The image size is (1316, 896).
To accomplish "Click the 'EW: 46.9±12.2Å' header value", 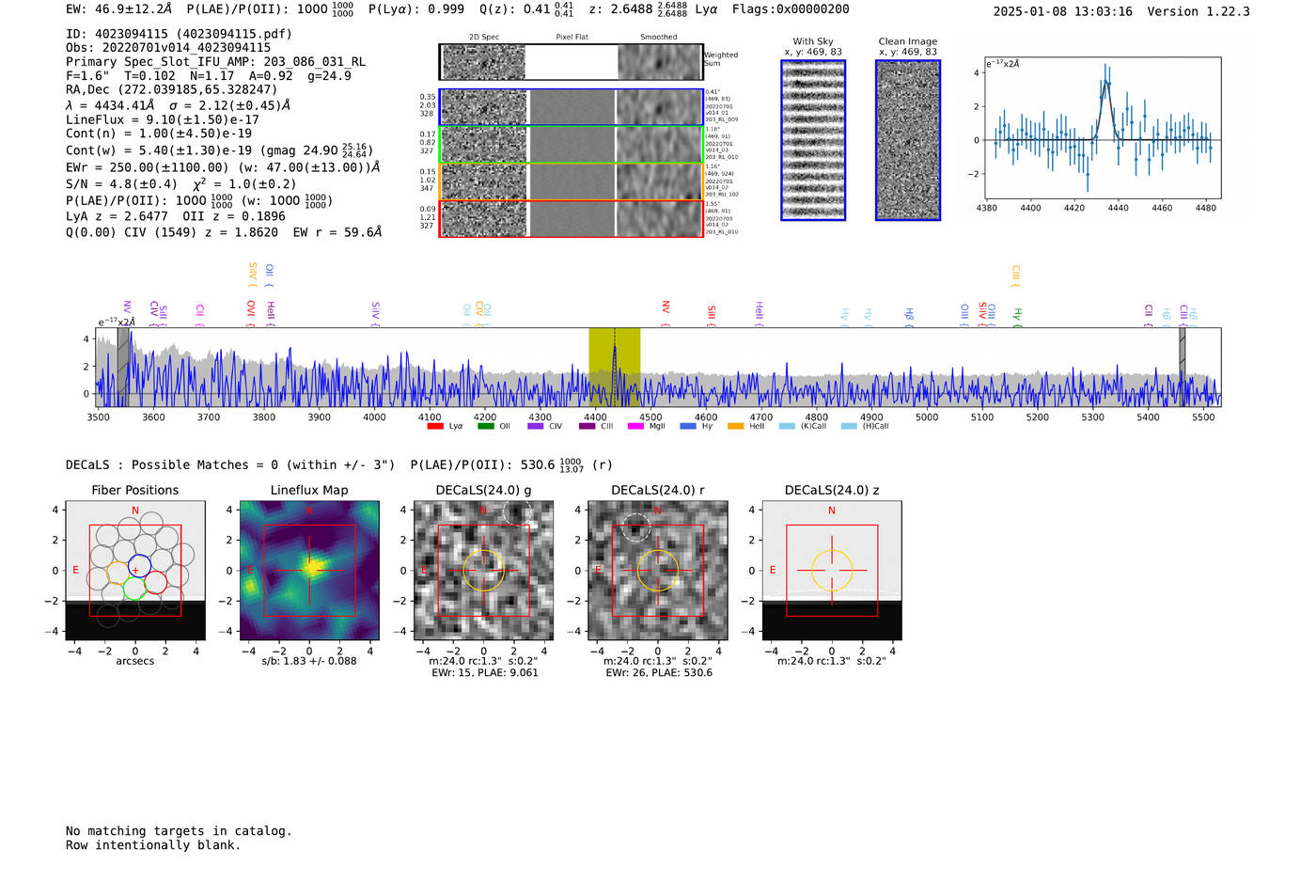I will click(119, 9).
